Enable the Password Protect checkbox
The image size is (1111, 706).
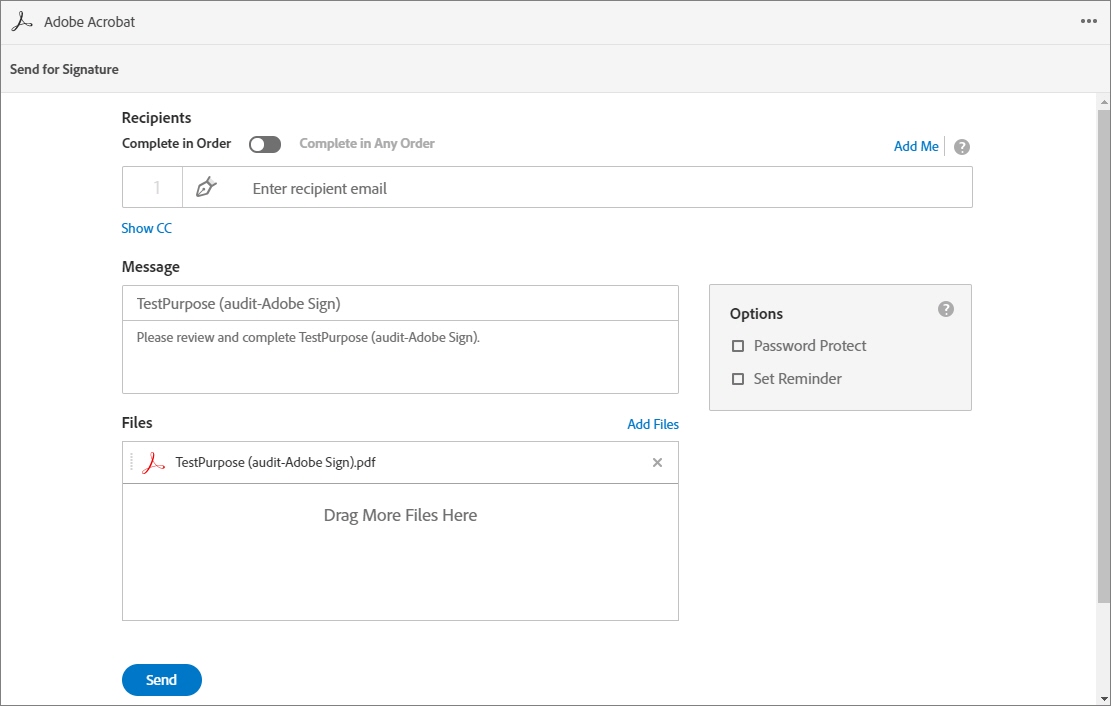739,345
